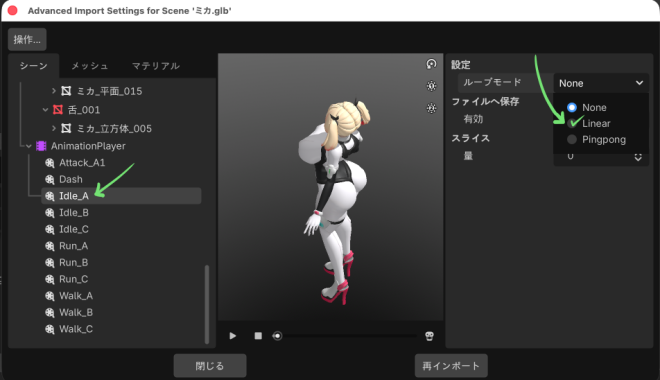Image resolution: width=660 pixels, height=380 pixels.
Task: Toggle the second light icon in preview
Action: pyautogui.click(x=431, y=108)
